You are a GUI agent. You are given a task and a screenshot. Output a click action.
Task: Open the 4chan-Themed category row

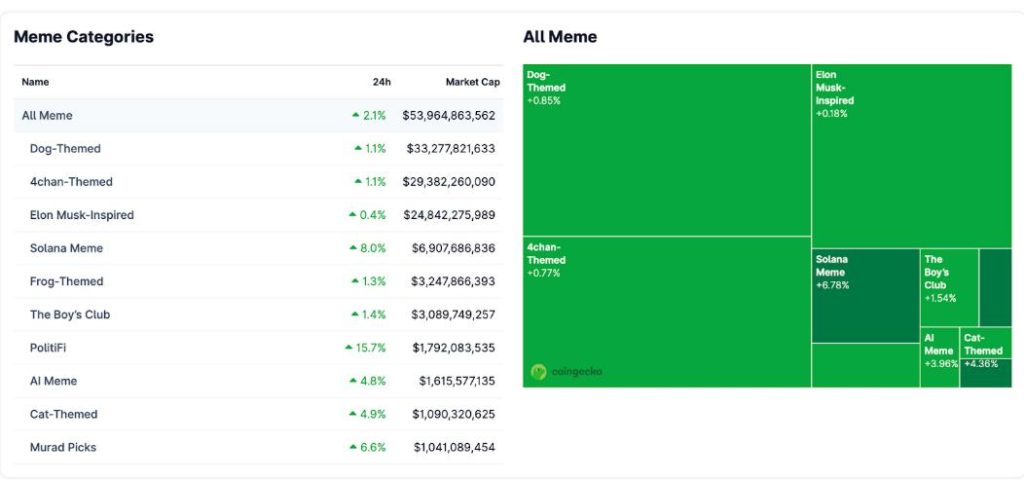coord(71,182)
